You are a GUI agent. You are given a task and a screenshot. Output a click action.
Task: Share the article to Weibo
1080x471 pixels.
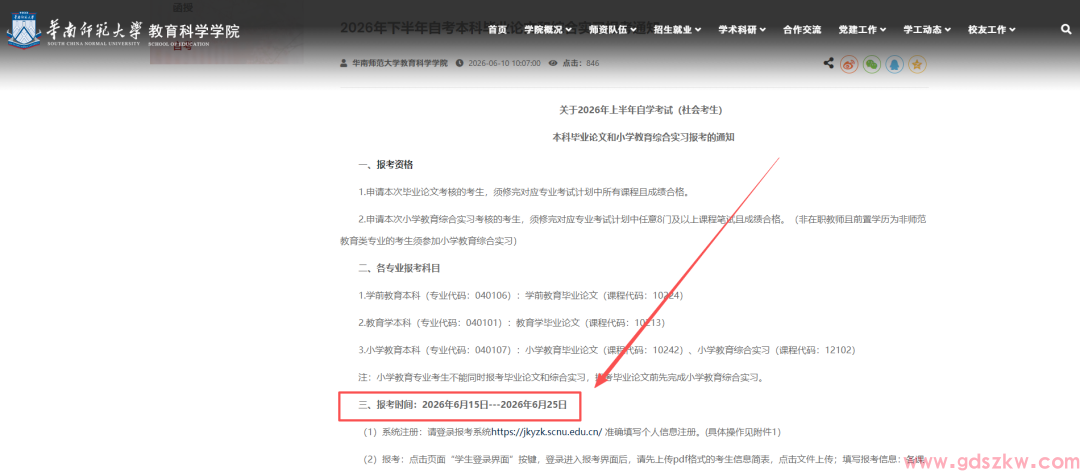tap(849, 64)
